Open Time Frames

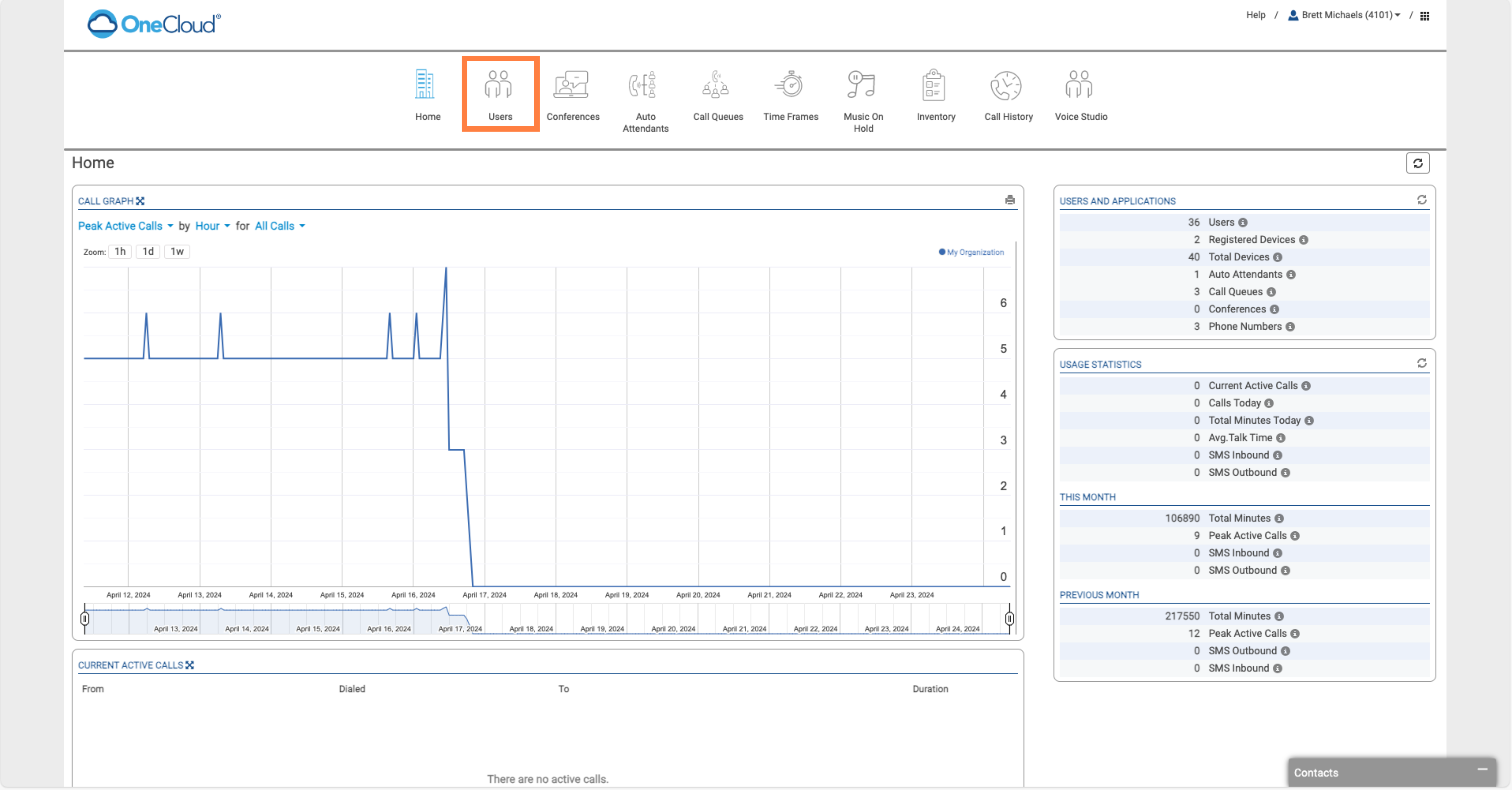coord(790,94)
